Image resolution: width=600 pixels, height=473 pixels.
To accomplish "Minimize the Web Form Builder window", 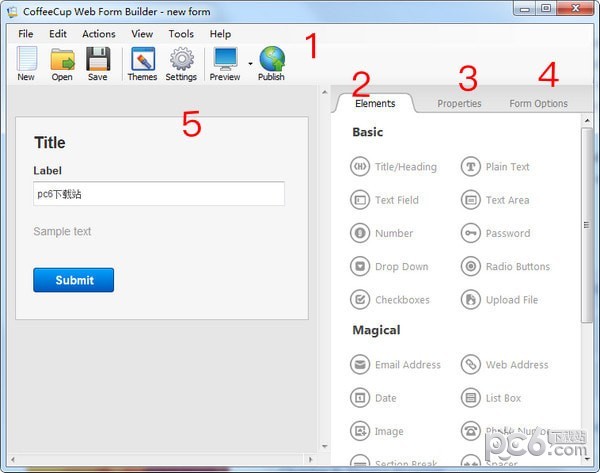I will pyautogui.click(x=525, y=8).
